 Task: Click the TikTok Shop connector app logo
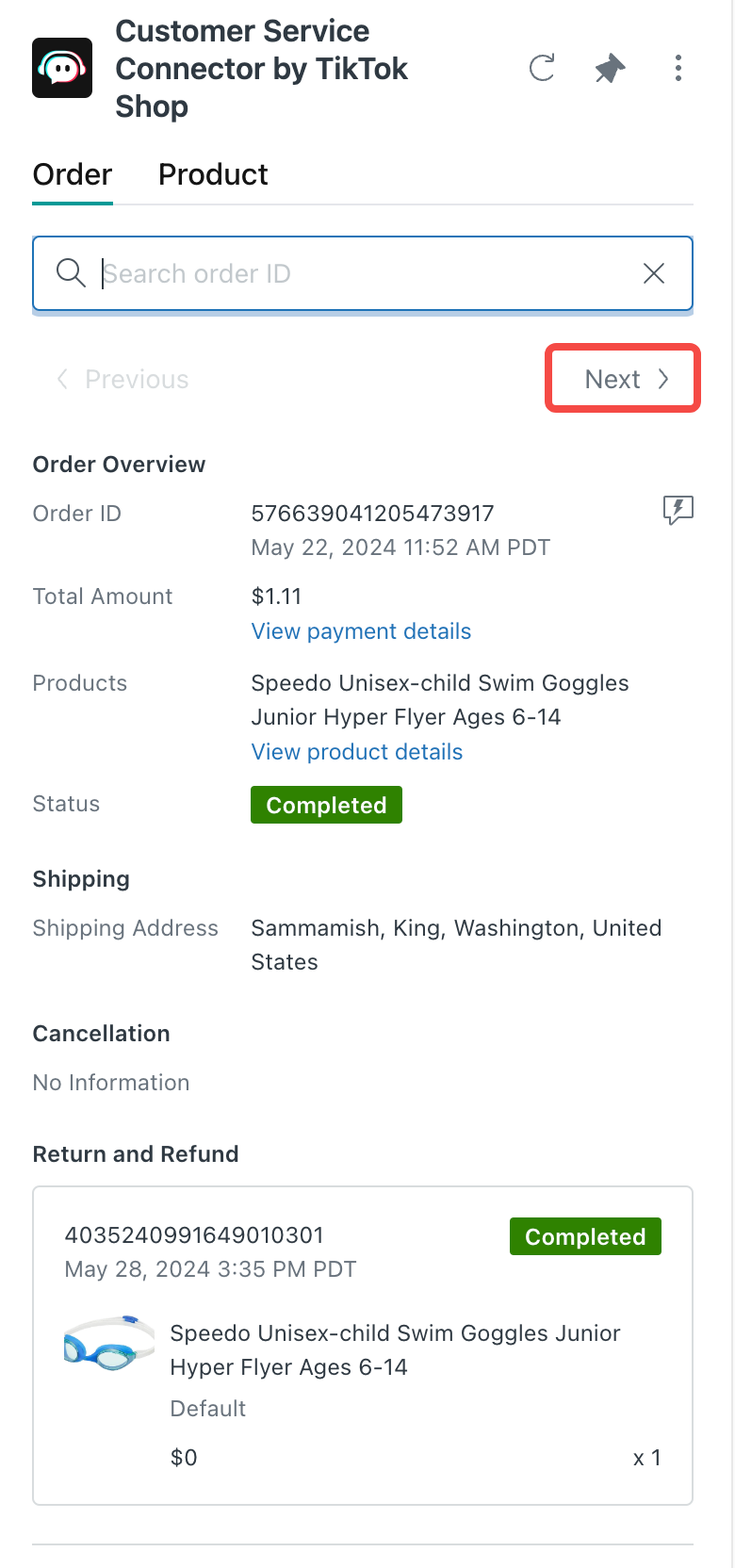62,68
